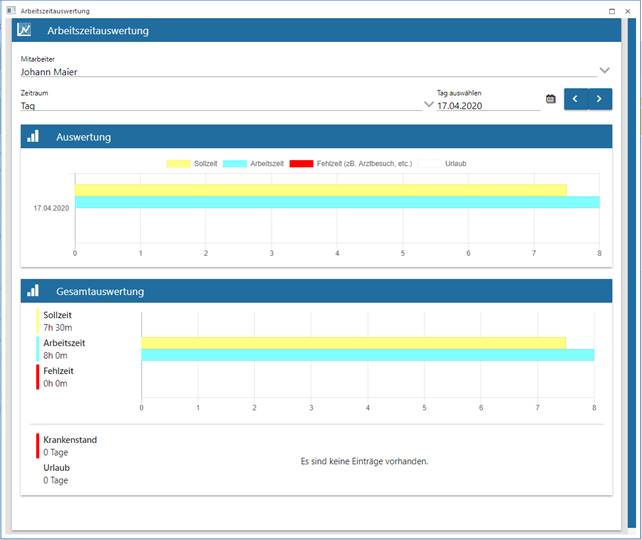Screen dimensions: 642x540
Task: Click yellow Sollzeit bar in upper chart
Action: [x=320, y=190]
